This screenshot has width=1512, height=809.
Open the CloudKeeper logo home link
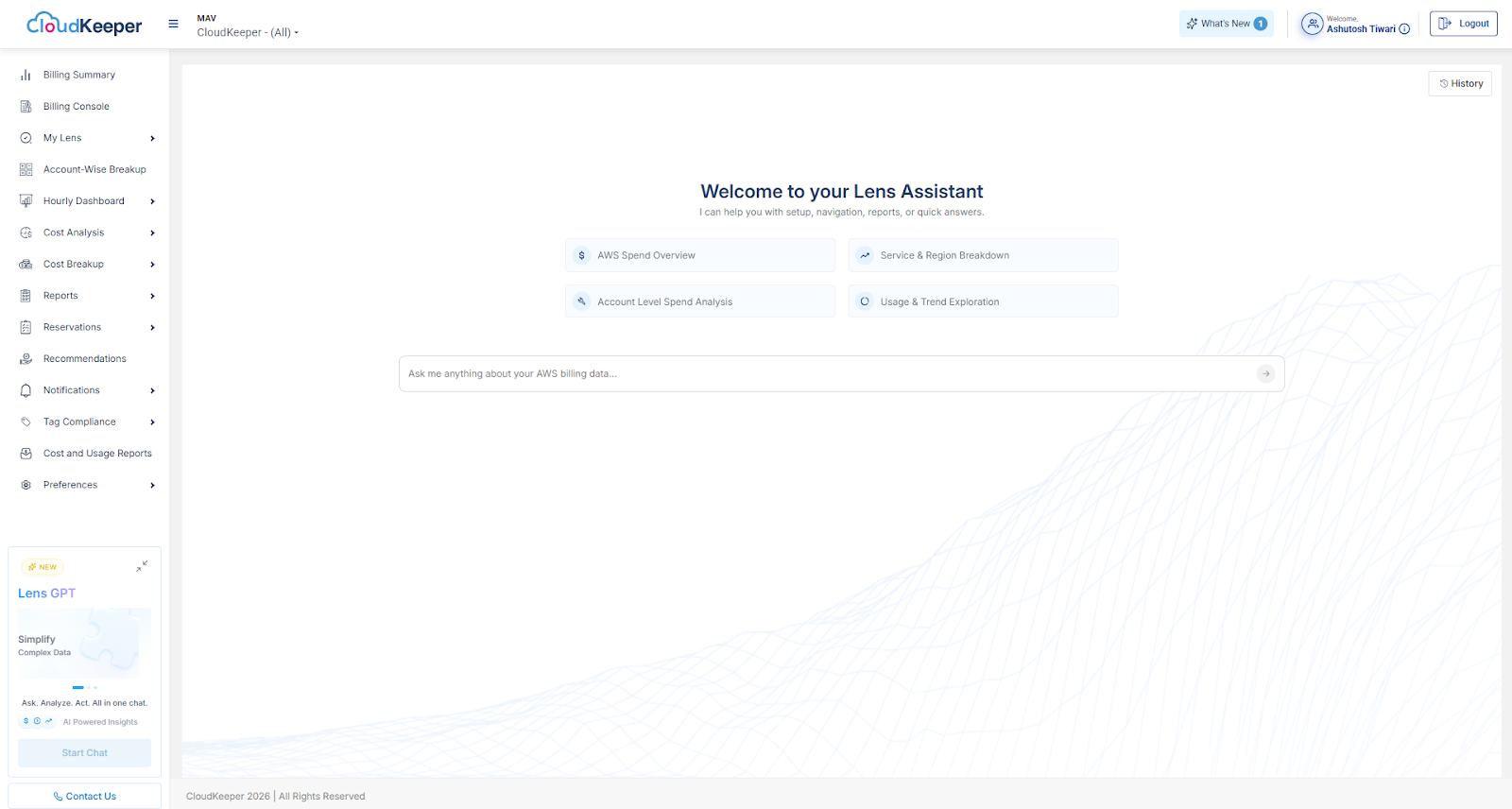(x=84, y=25)
